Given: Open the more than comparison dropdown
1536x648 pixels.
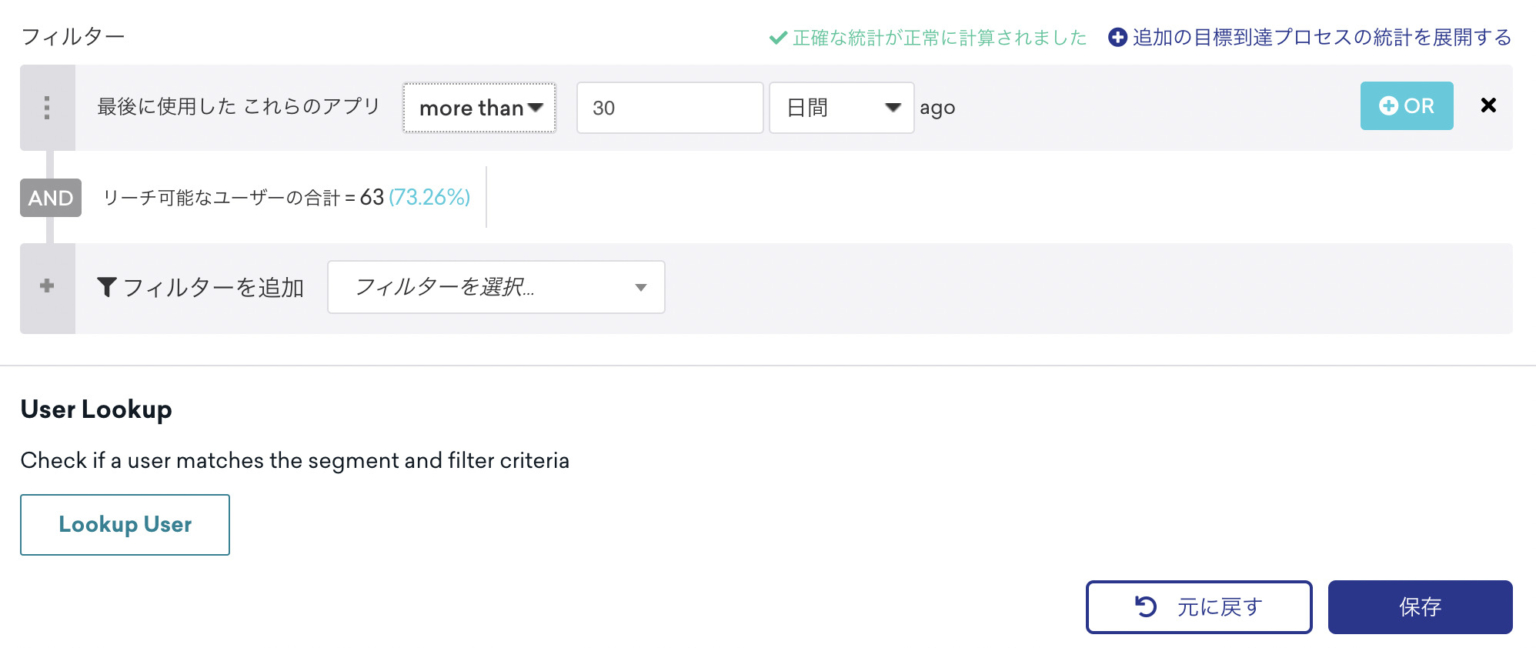Looking at the screenshot, I should click(x=479, y=107).
